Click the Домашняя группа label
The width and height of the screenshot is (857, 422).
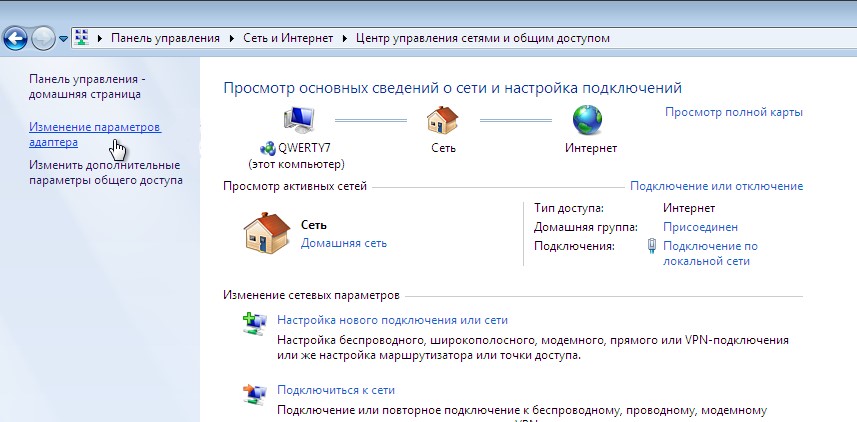[585, 227]
